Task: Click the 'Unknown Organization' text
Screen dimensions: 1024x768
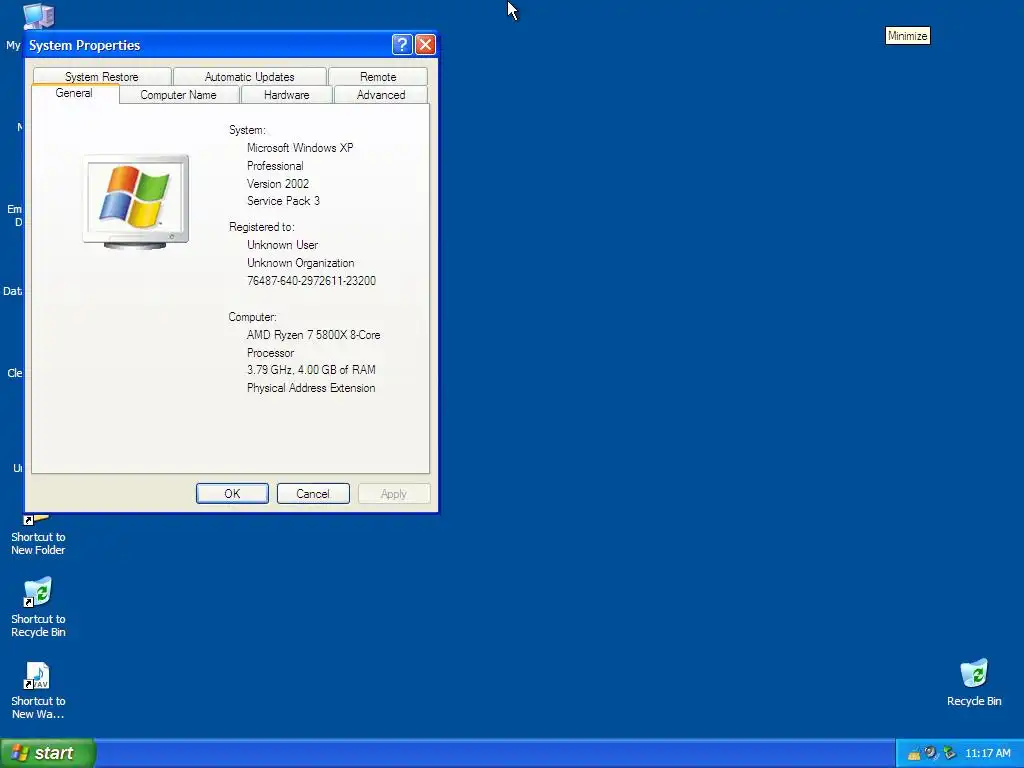Action: click(300, 263)
